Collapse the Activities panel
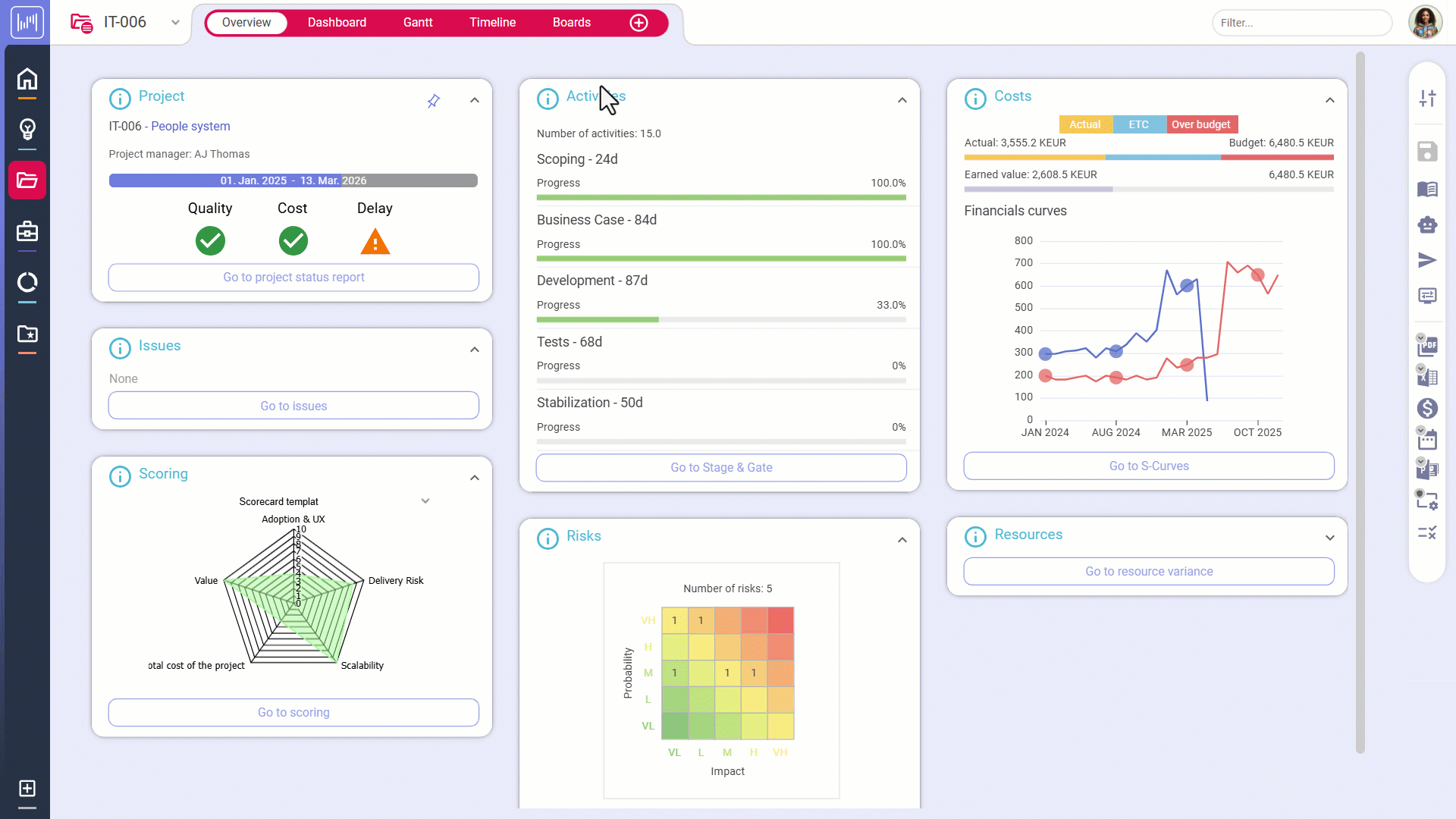This screenshot has width=1456, height=819. coord(902,99)
